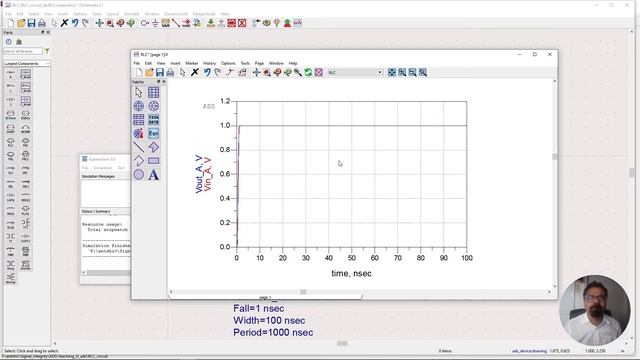
Task: Switch to the page 1 tab
Action: click(265, 298)
